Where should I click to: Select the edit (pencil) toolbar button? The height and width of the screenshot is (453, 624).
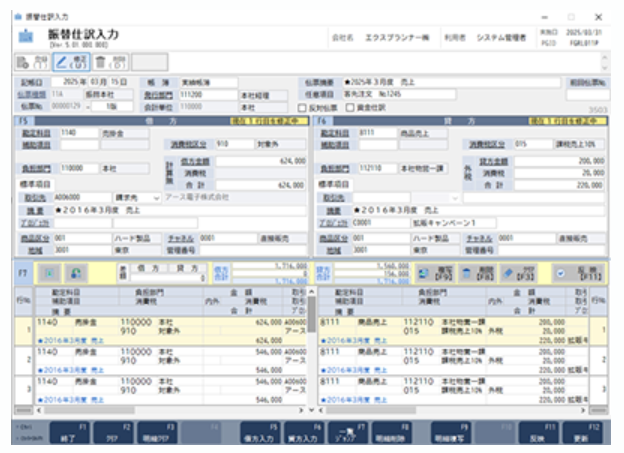coord(71,62)
